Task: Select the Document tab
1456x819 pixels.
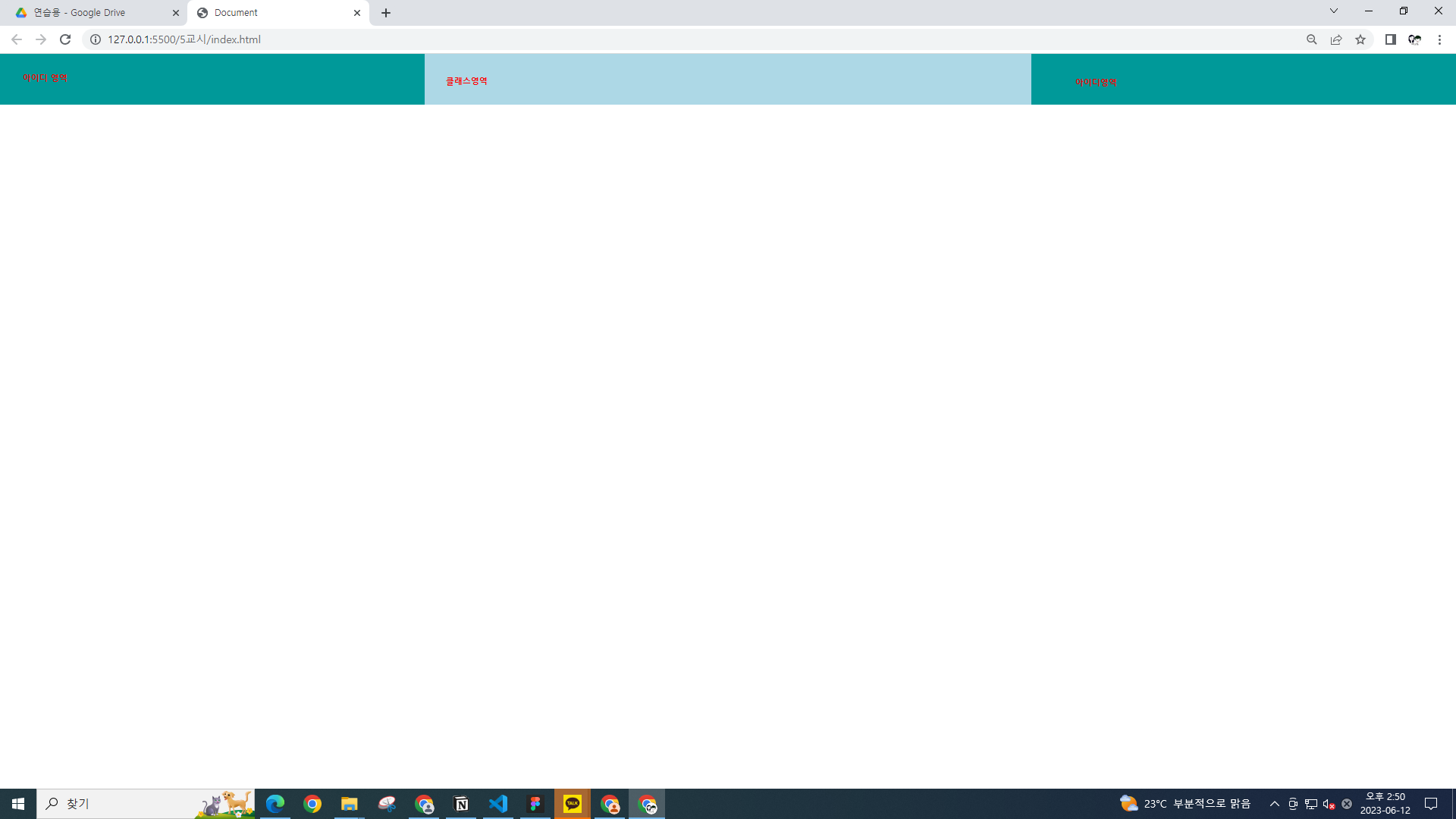Action: click(273, 13)
